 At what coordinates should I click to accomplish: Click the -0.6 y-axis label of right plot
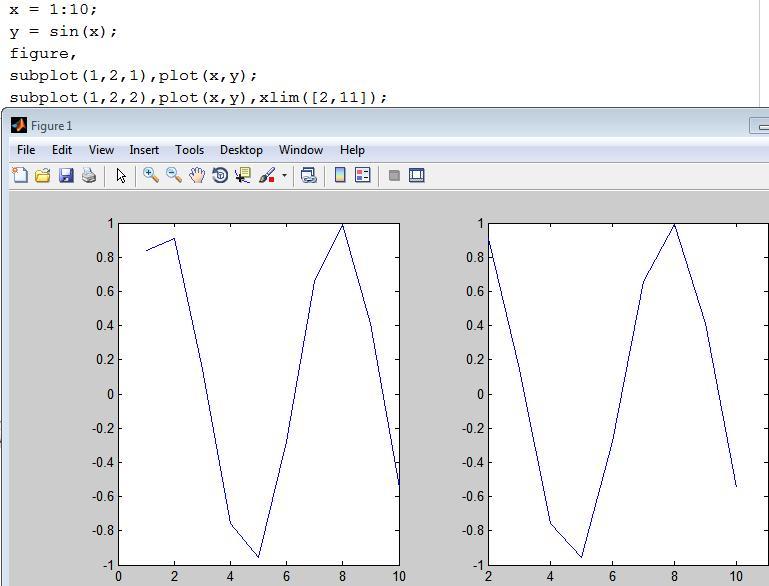click(473, 496)
